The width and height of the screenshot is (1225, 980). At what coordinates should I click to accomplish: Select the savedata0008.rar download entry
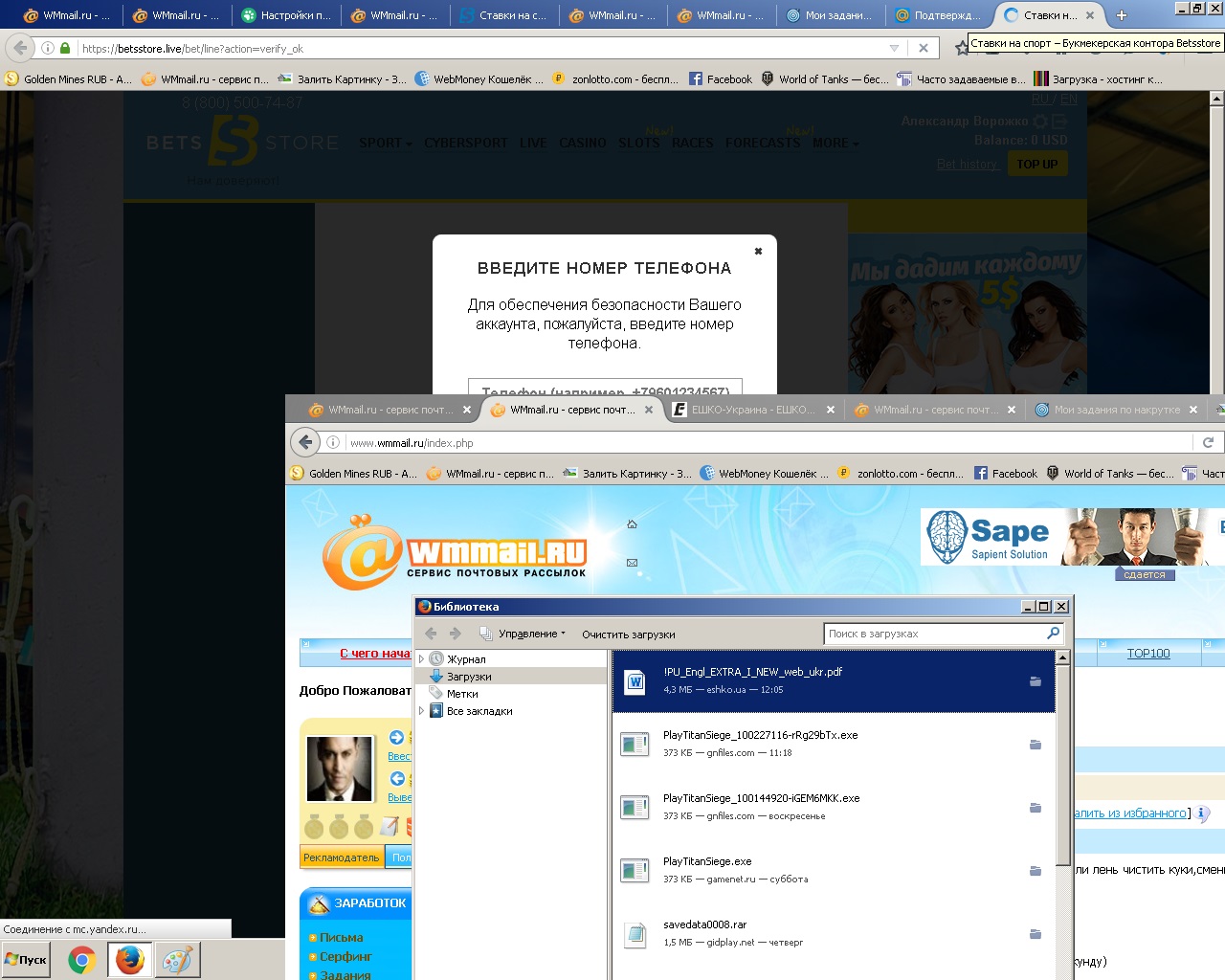[x=834, y=934]
